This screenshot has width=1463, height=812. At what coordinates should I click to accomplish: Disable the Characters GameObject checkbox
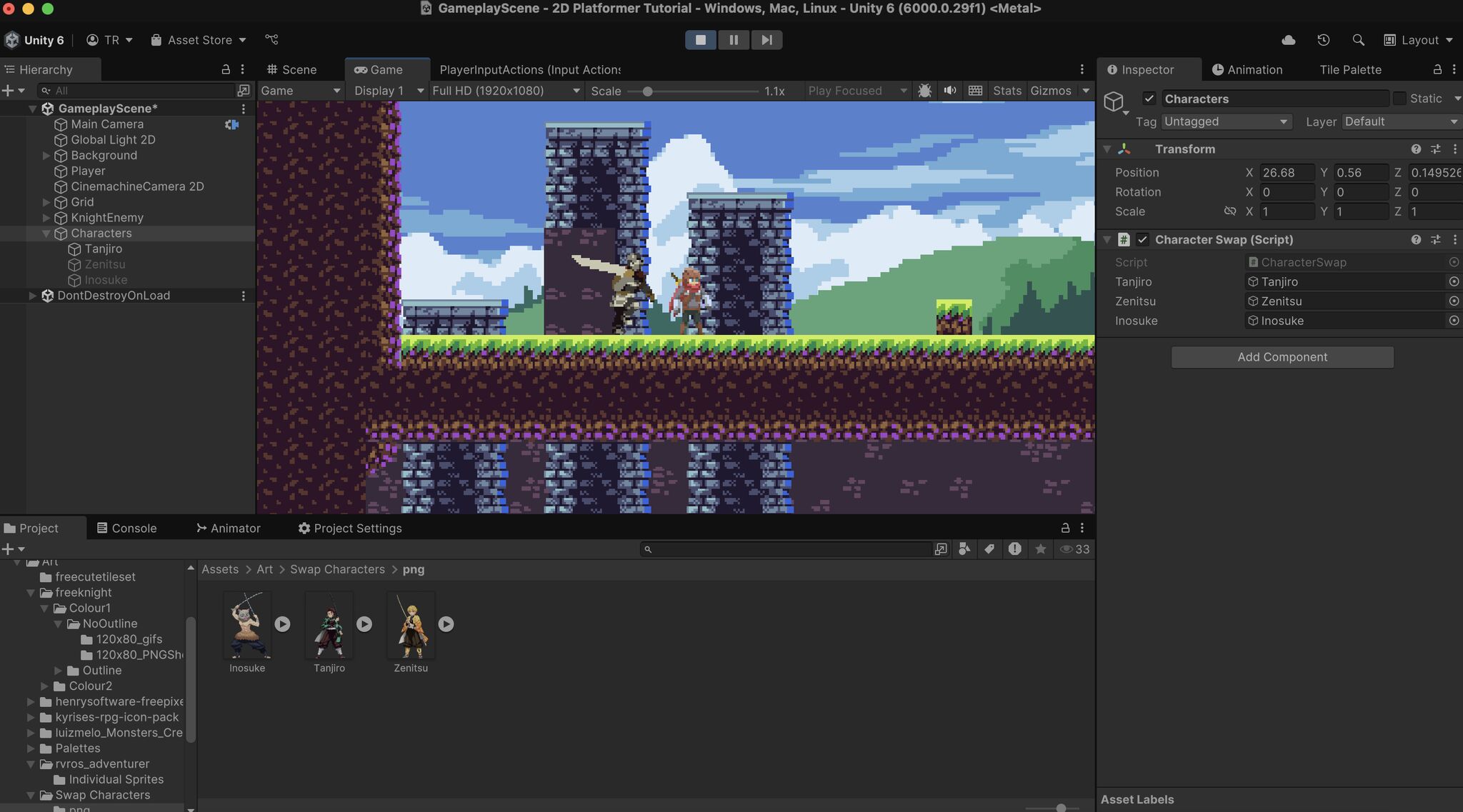(x=1150, y=98)
